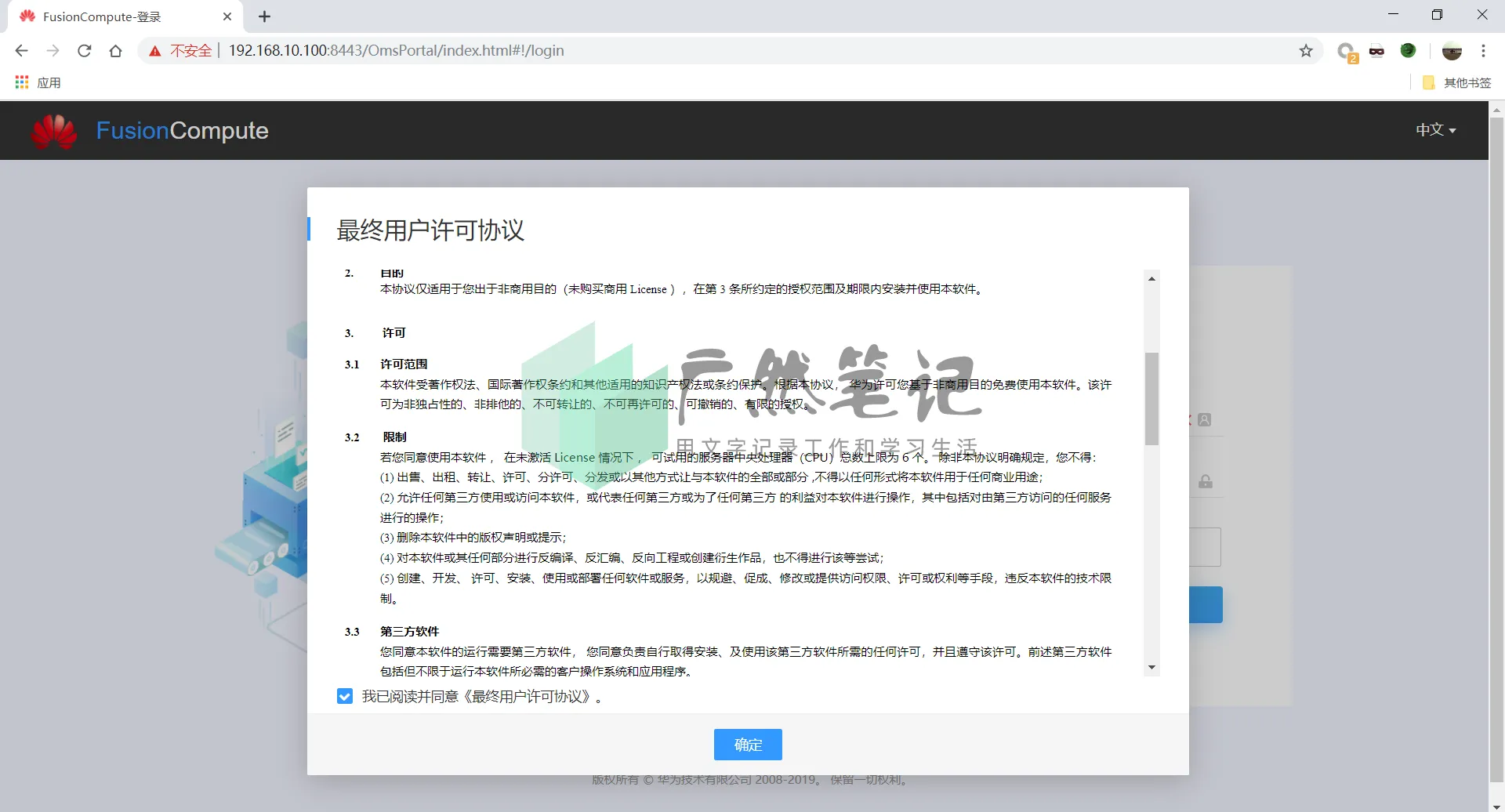Click the scrollbar thumb of the license text
Screen dimensions: 1505x812
(x=1151, y=399)
